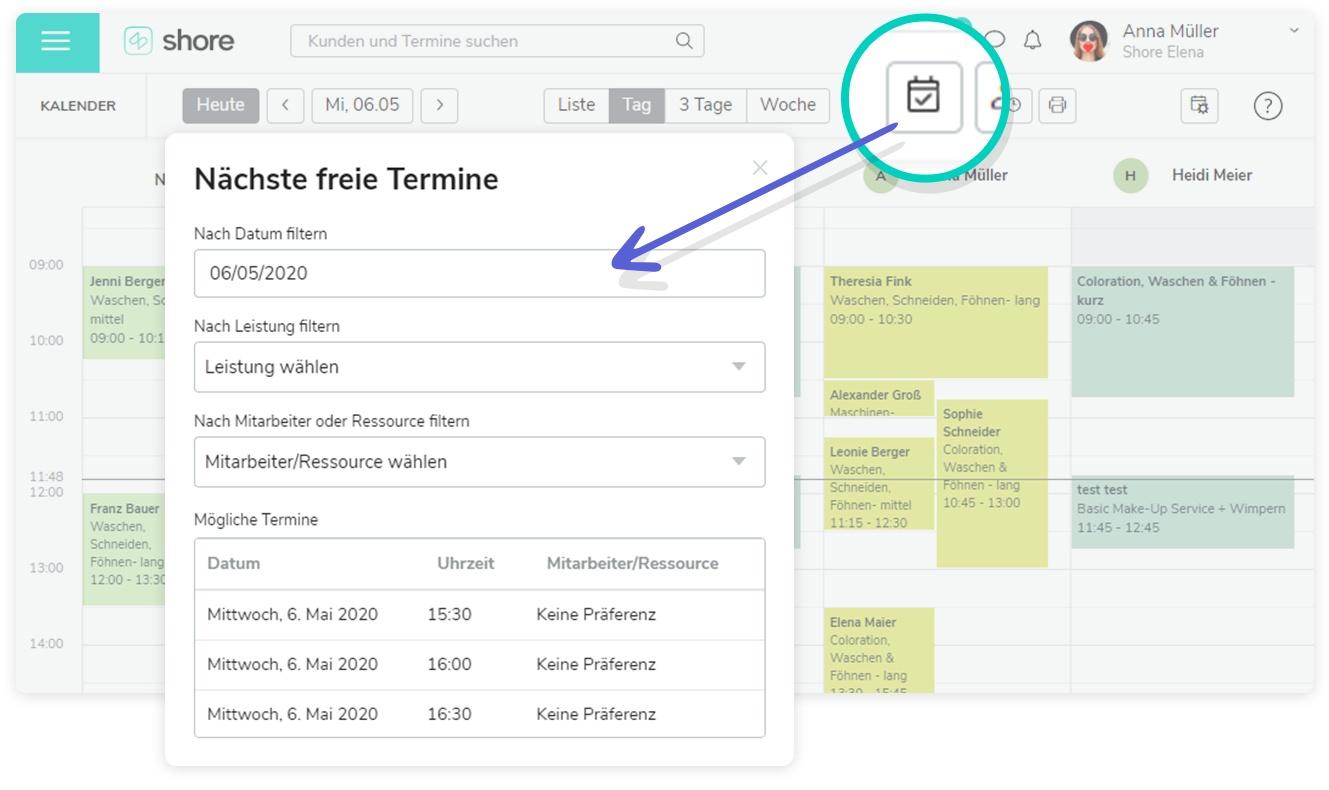
Task: Select the 3 Tage view
Action: (x=705, y=104)
